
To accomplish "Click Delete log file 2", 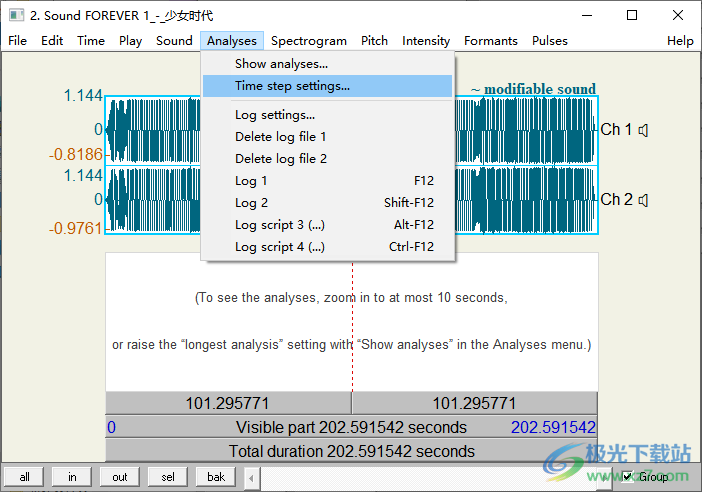I will click(281, 159).
